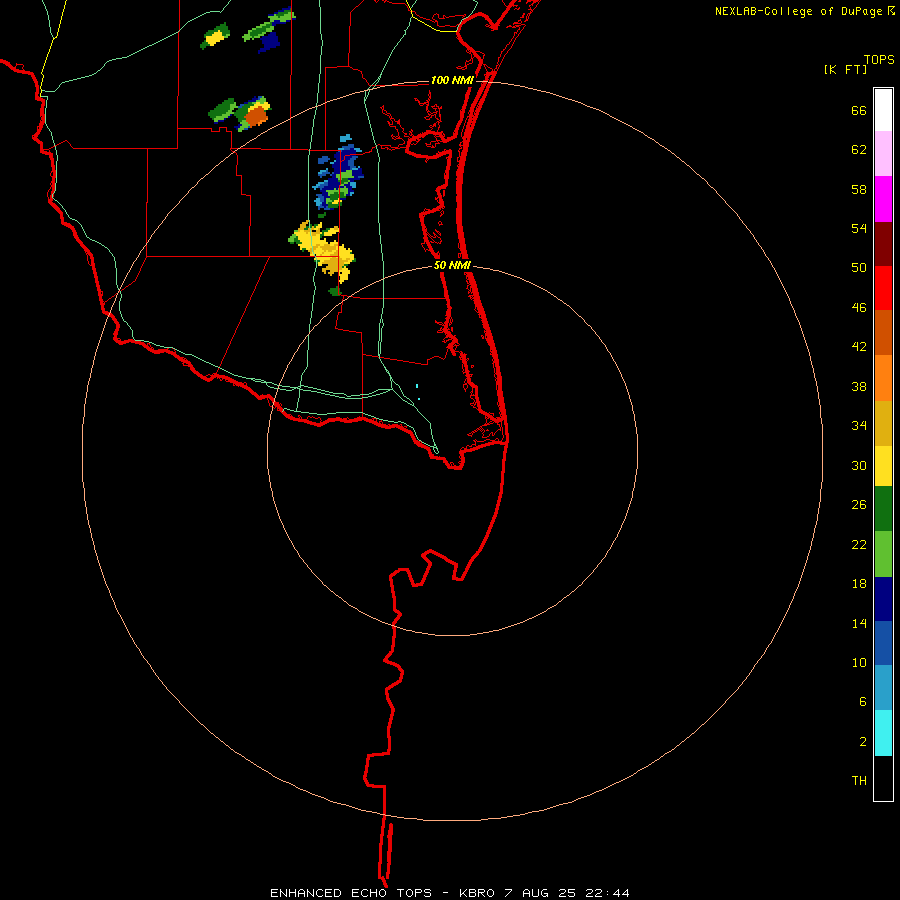Image resolution: width=900 pixels, height=900 pixels.
Task: Click the dark orange 42 kft legend swatch
Action: [883, 332]
